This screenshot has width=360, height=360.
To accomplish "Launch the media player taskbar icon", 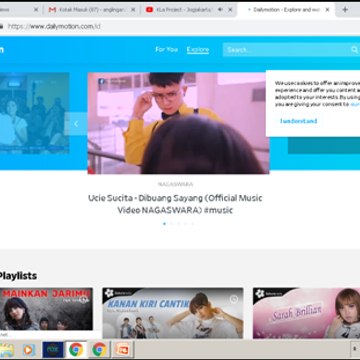I will 29,350.
